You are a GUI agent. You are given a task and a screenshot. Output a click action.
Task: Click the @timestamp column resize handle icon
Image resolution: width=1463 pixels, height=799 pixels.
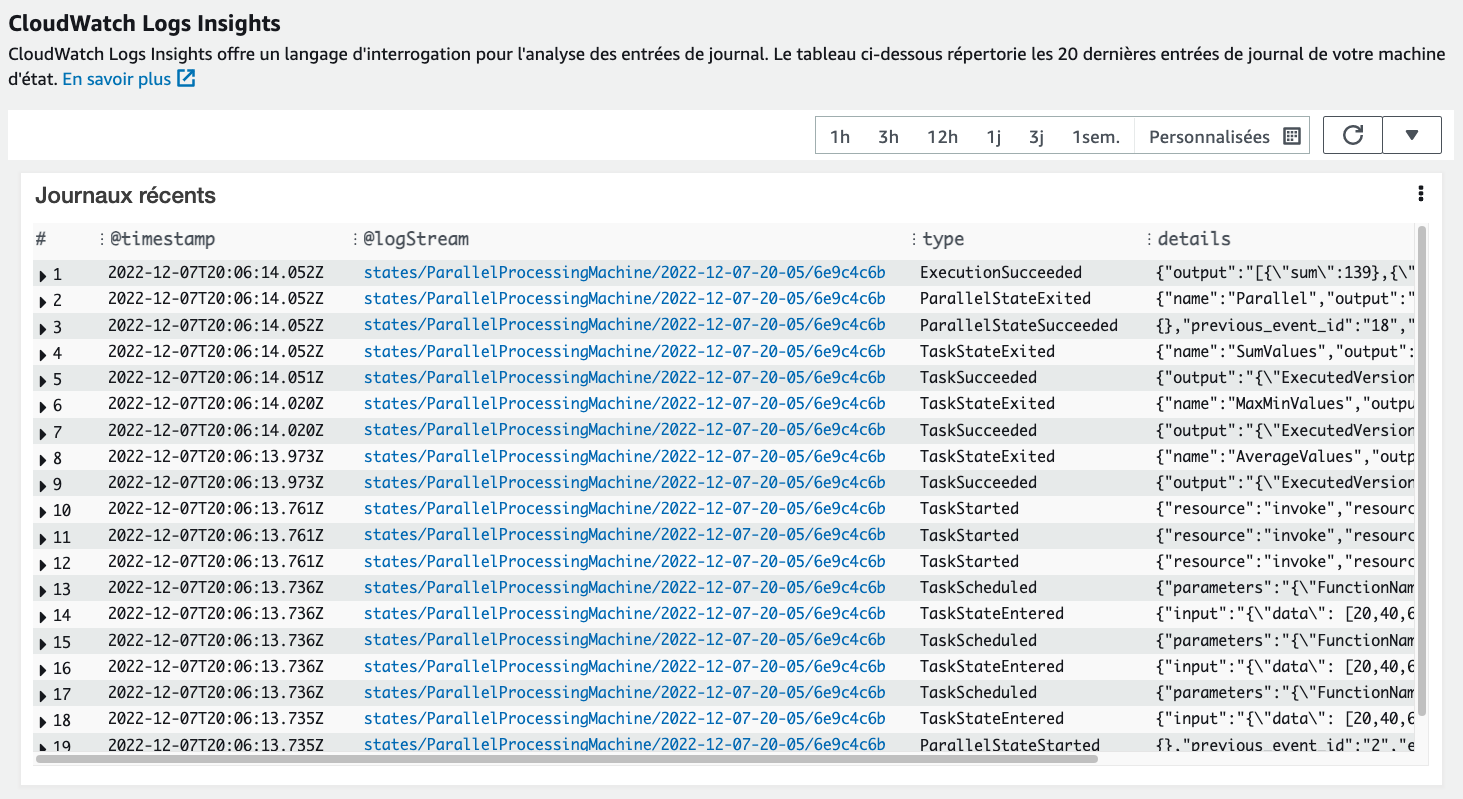coord(102,239)
